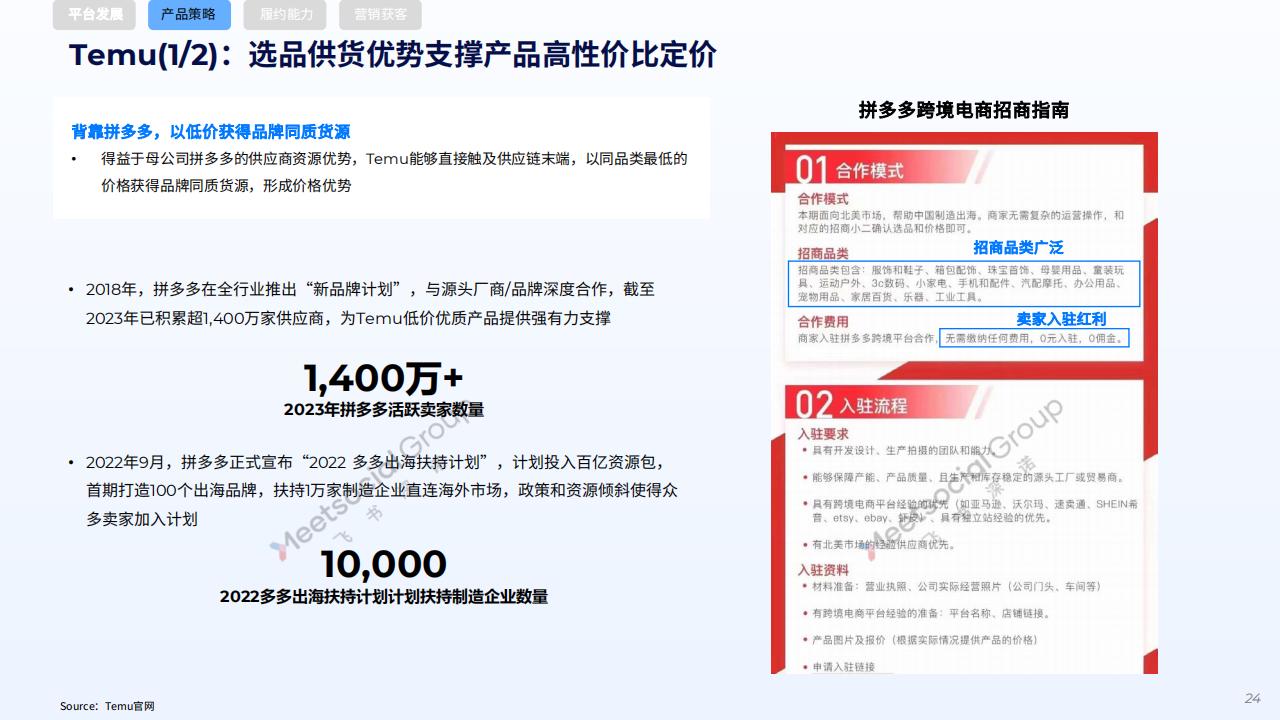The width and height of the screenshot is (1280, 720).
Task: Click the 入驻要求 subheading
Action: [823, 434]
